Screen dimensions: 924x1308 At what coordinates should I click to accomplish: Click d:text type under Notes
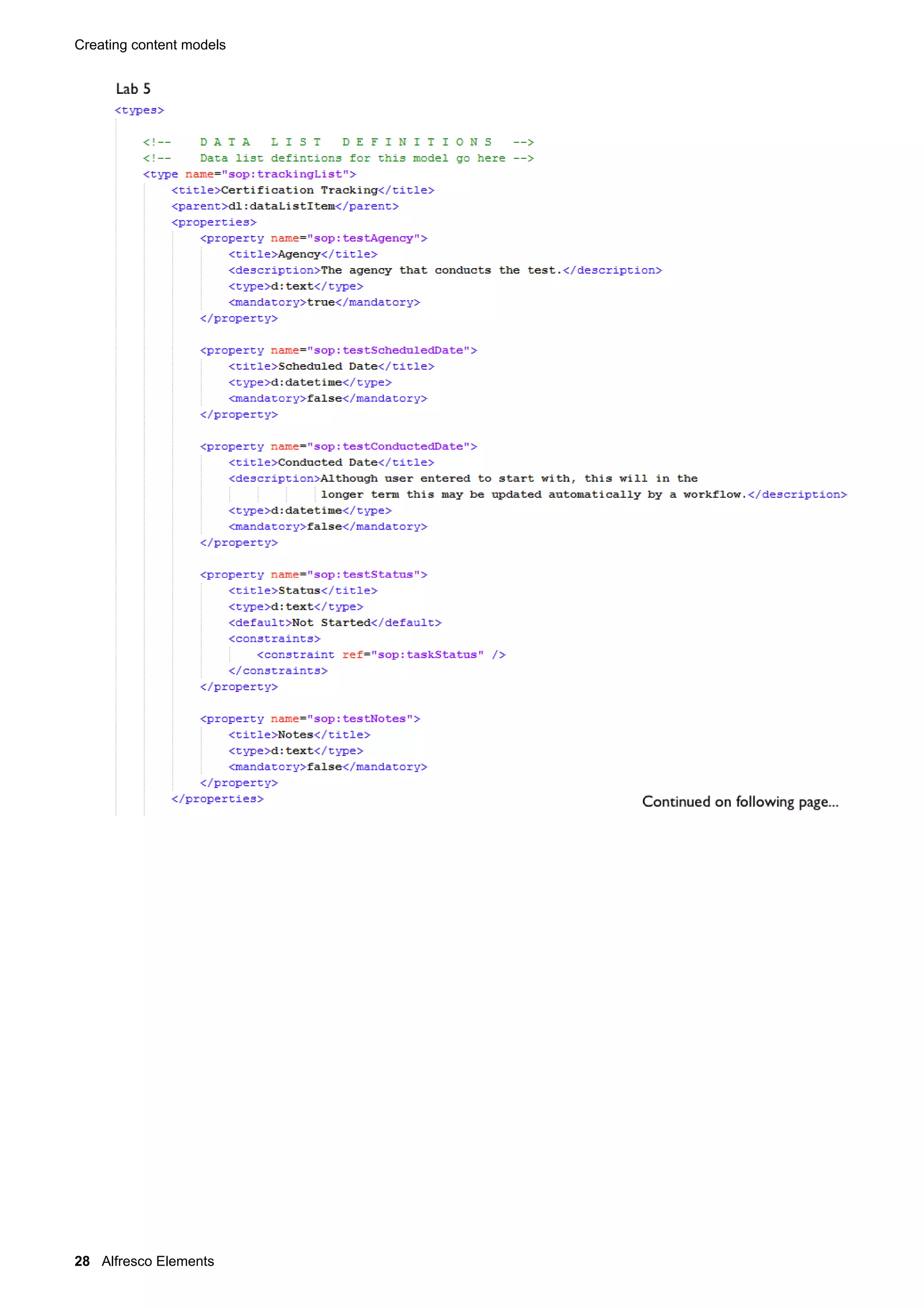pos(296,751)
